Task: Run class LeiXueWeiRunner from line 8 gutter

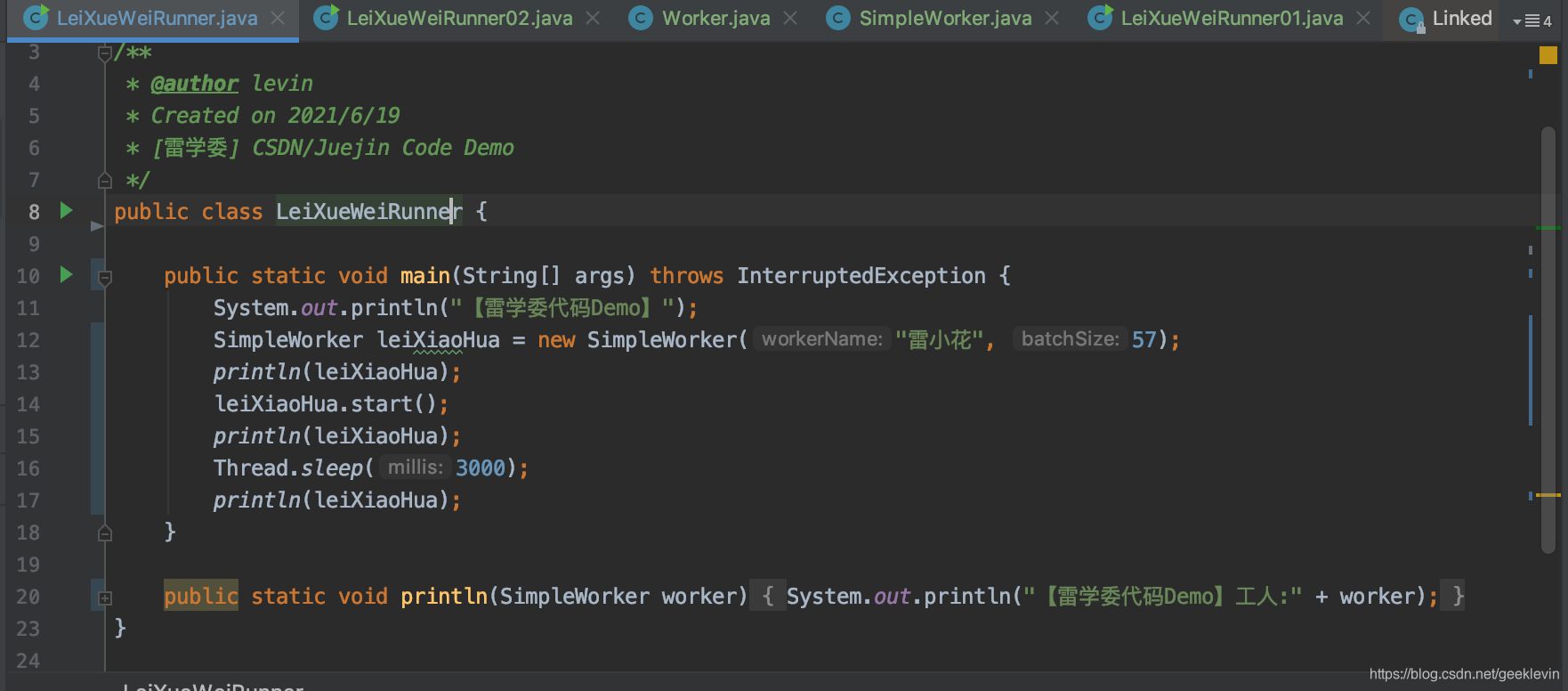Action: coord(66,211)
